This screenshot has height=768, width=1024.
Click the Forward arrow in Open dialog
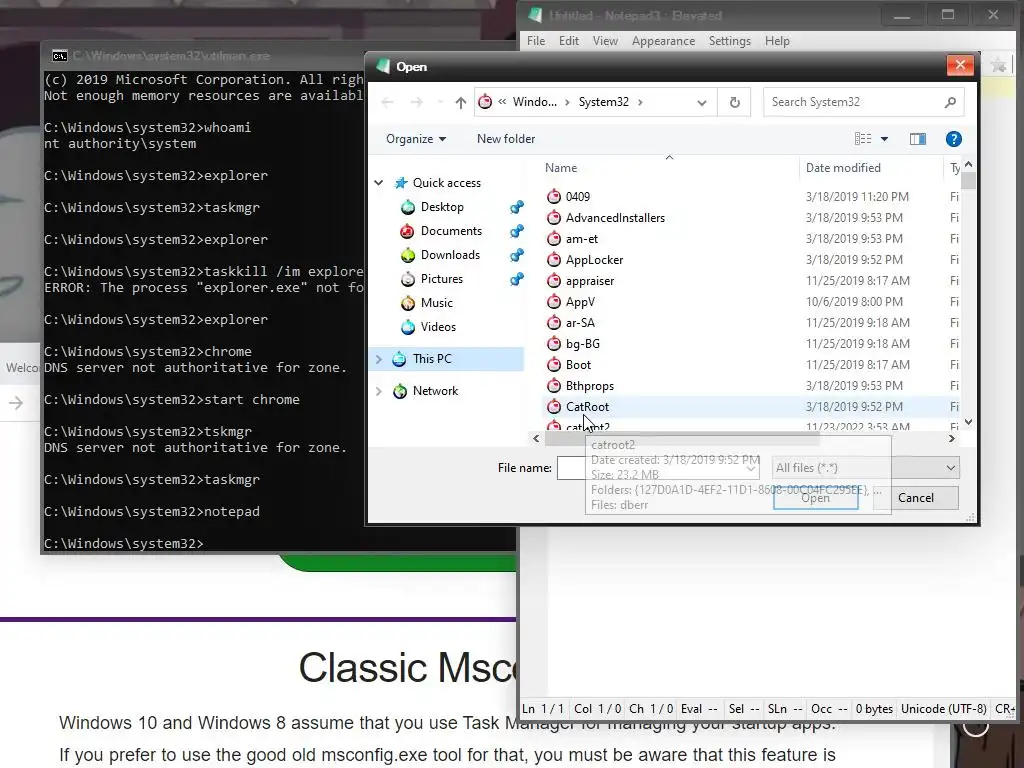click(x=417, y=103)
